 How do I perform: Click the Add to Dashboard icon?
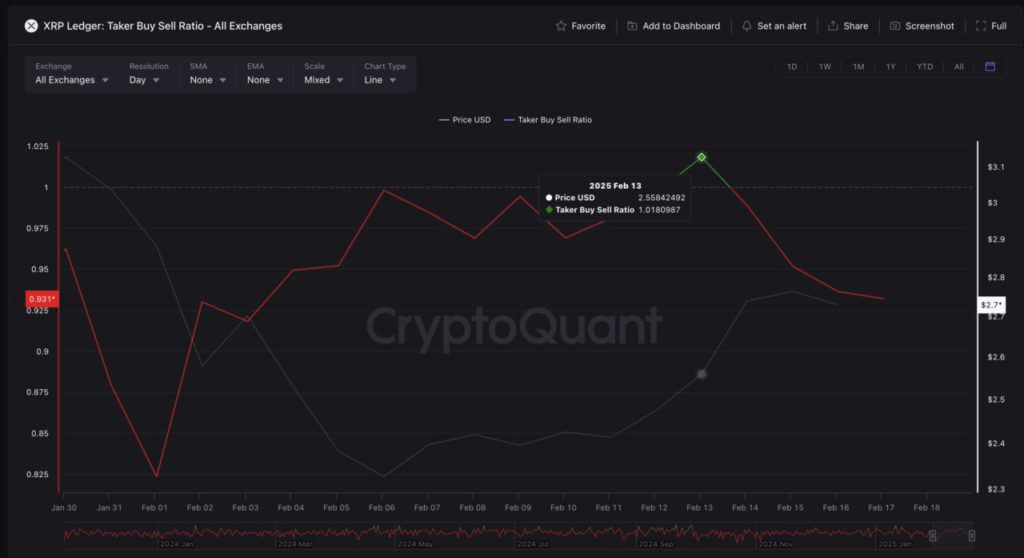632,26
